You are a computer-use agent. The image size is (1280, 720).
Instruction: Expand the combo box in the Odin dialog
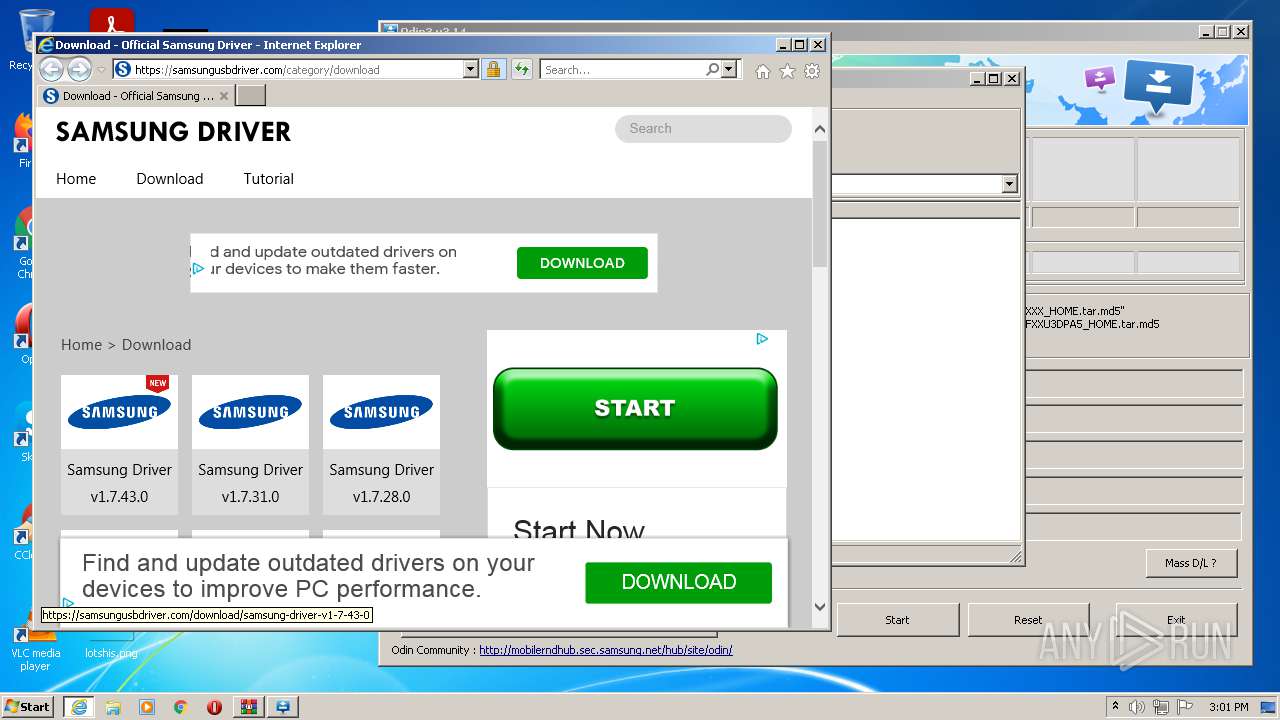(1009, 184)
